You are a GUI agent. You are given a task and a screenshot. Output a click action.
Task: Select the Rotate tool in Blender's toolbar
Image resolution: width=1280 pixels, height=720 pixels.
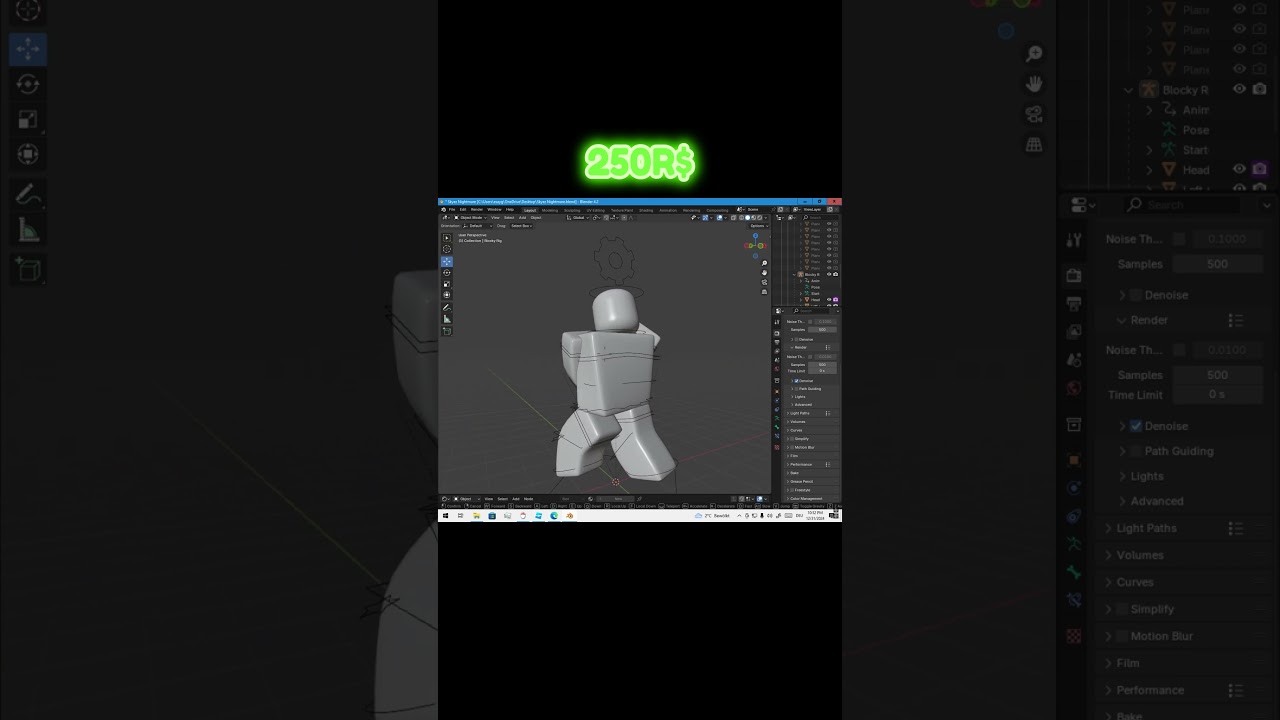click(447, 273)
